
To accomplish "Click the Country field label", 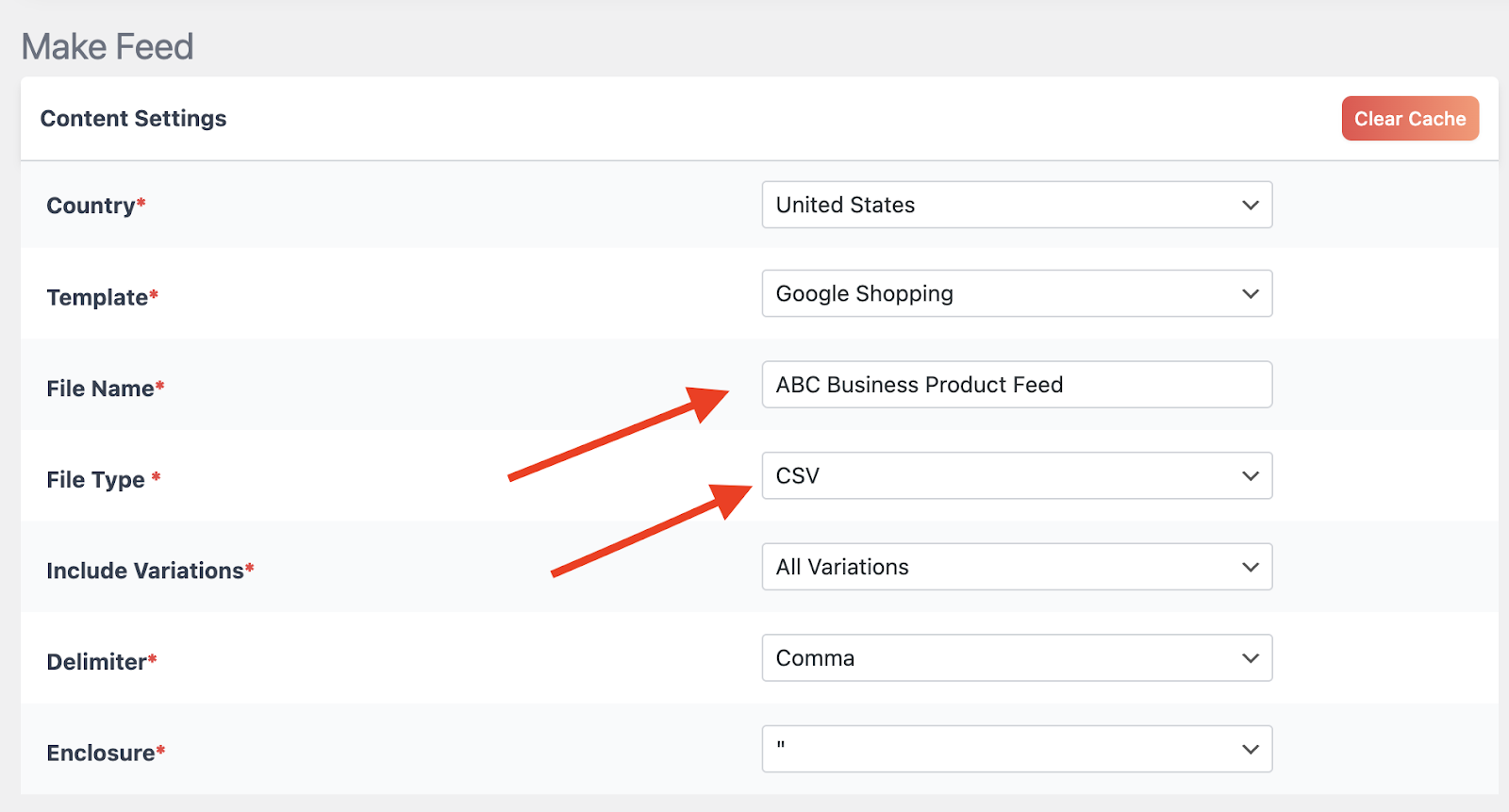I will tap(96, 206).
